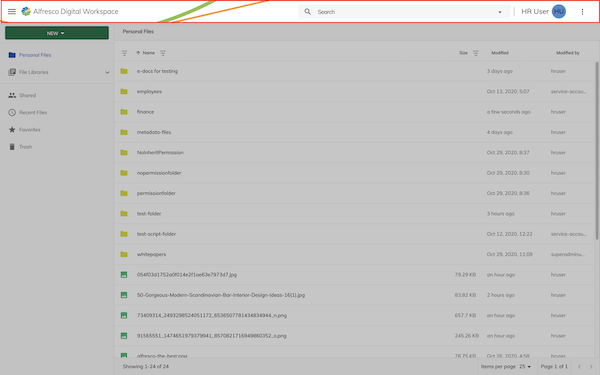The height and width of the screenshot is (375, 600).
Task: Click 79.29 KB size value
Action: tap(465, 275)
